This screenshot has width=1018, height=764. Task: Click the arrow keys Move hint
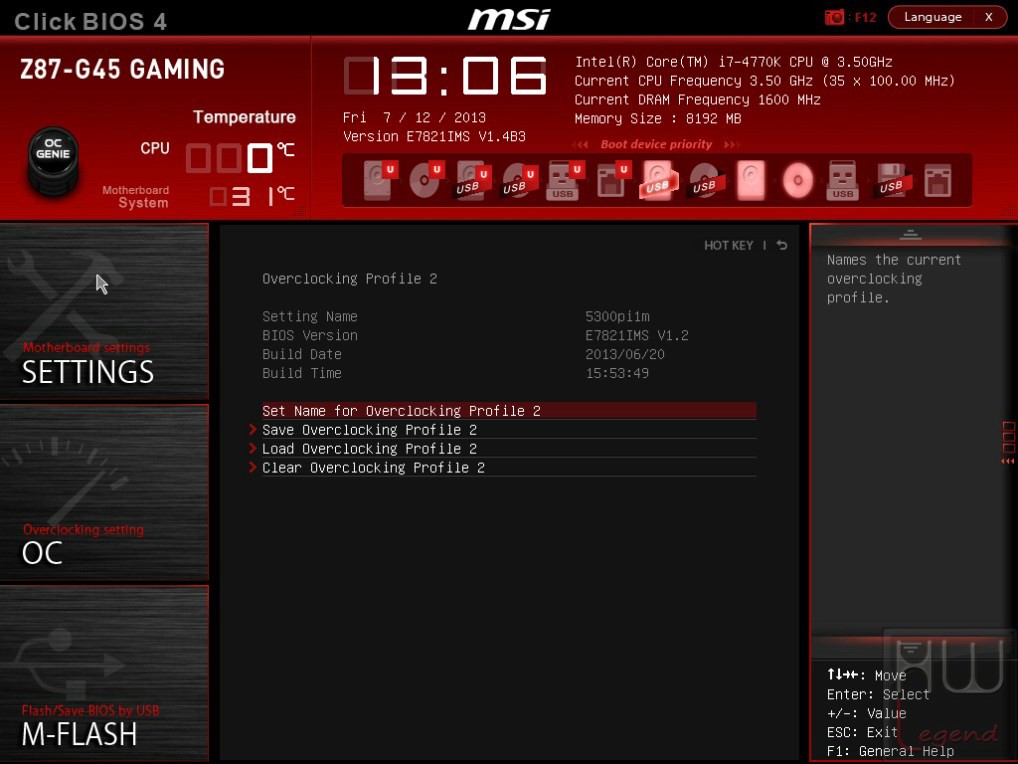point(866,675)
